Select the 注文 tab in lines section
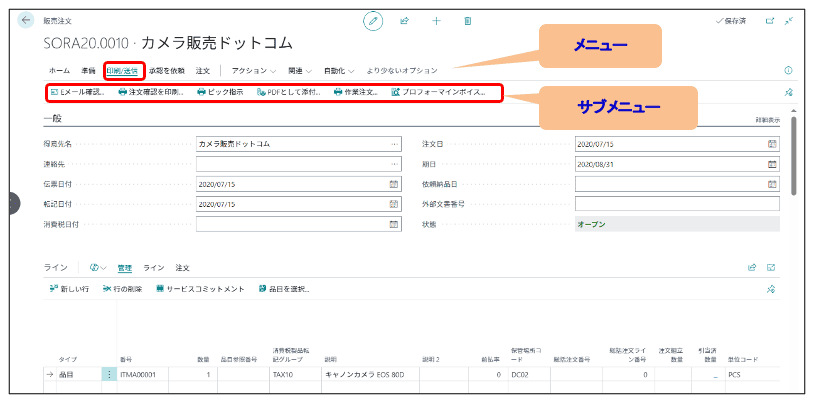The height and width of the screenshot is (406, 816). pyautogui.click(x=182, y=268)
